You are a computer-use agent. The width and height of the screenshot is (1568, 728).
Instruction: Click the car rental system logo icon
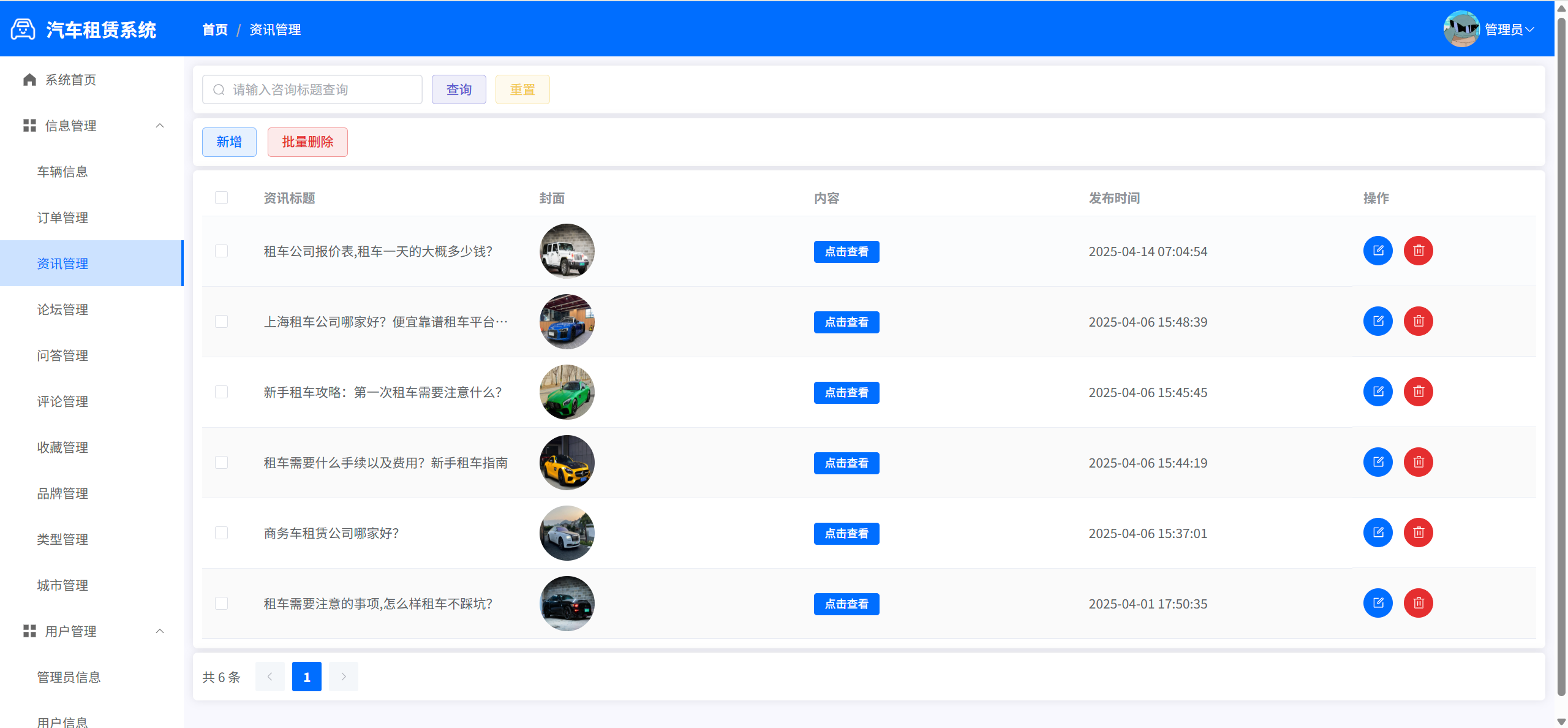click(23, 29)
